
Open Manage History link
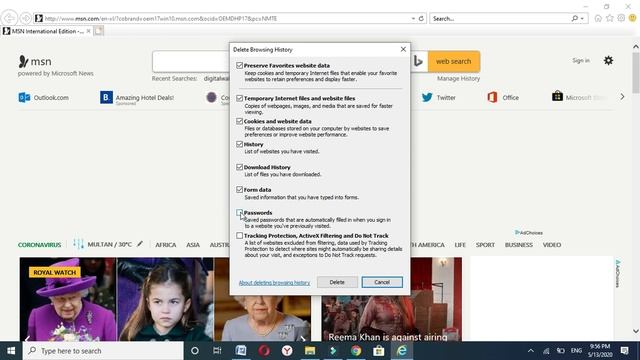(458, 78)
